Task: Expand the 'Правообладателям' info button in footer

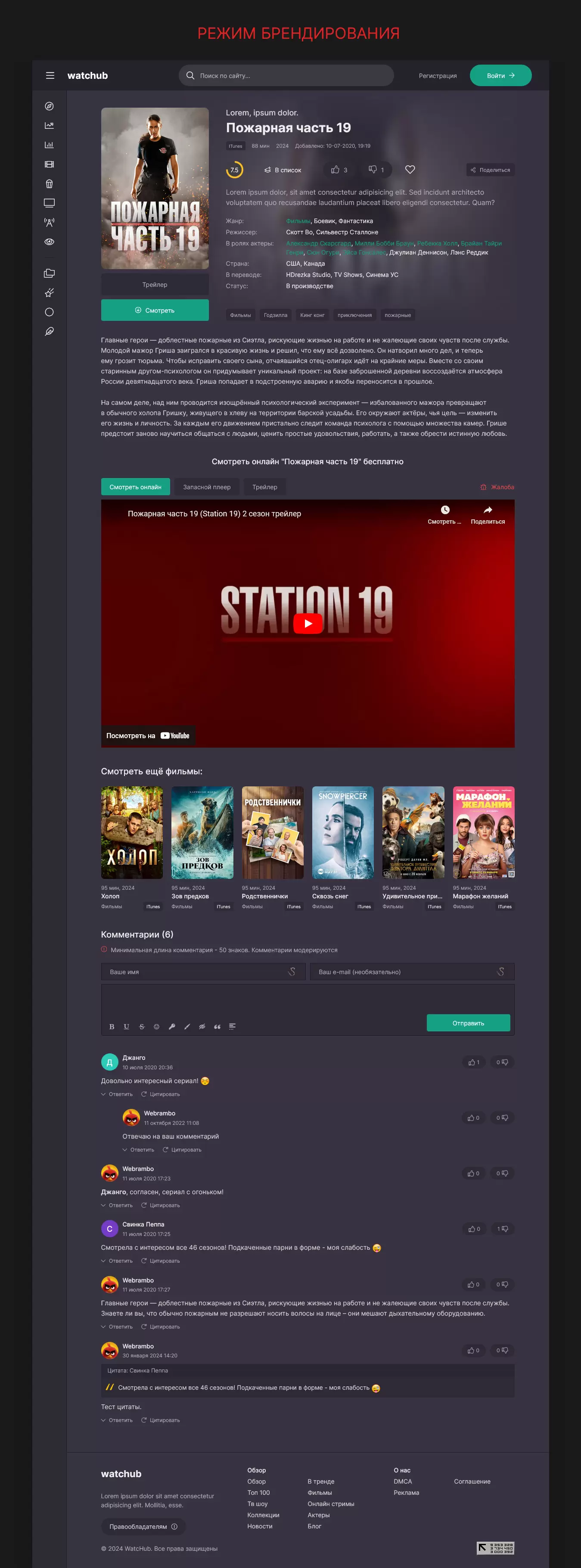Action: coord(143,1527)
